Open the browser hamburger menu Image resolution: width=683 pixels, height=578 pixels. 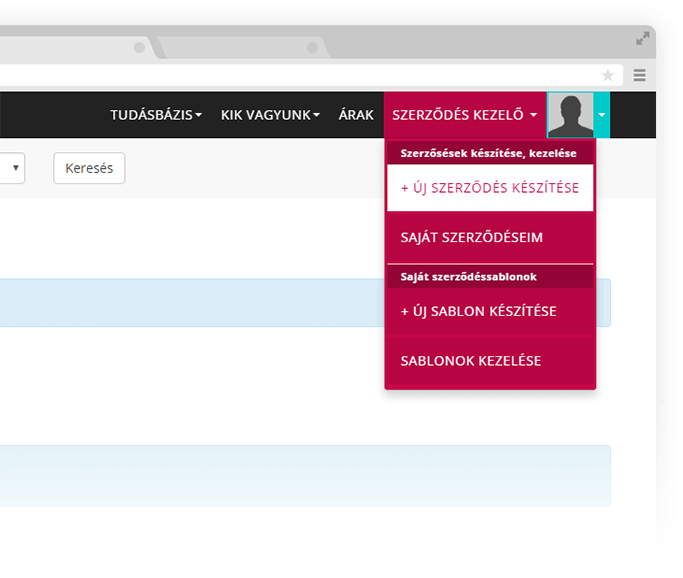tap(640, 75)
